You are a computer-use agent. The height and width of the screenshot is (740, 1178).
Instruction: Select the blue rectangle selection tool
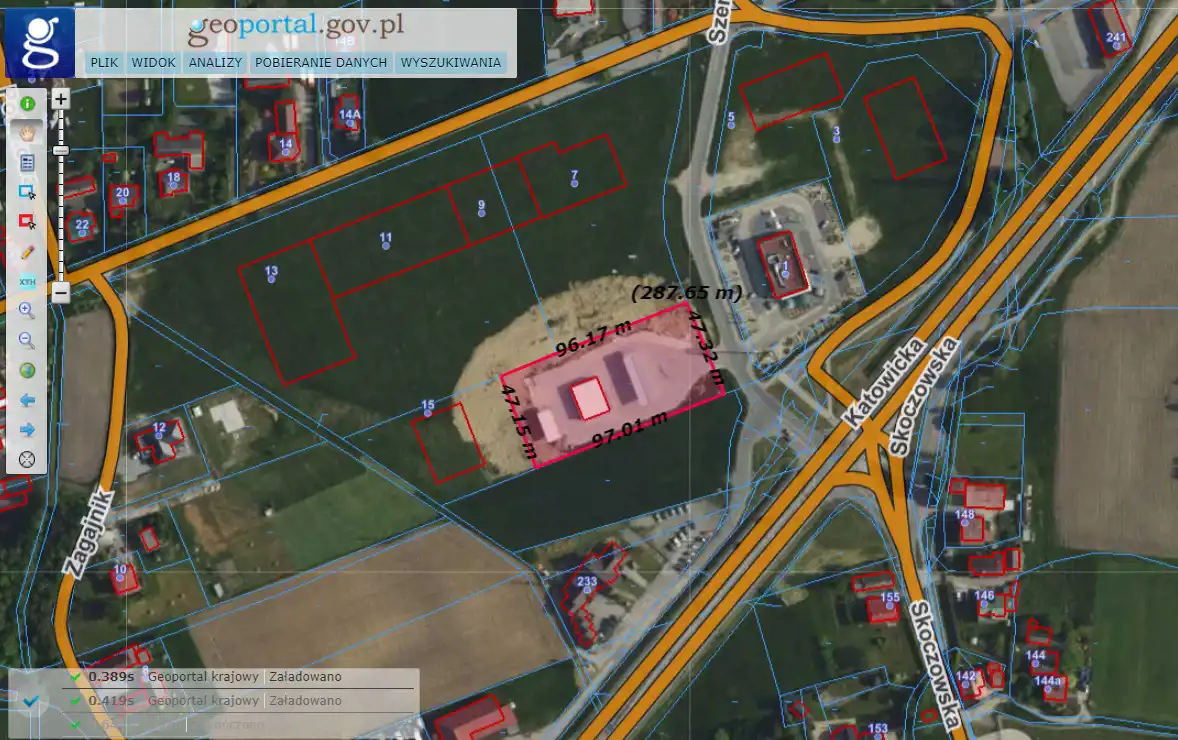27,192
